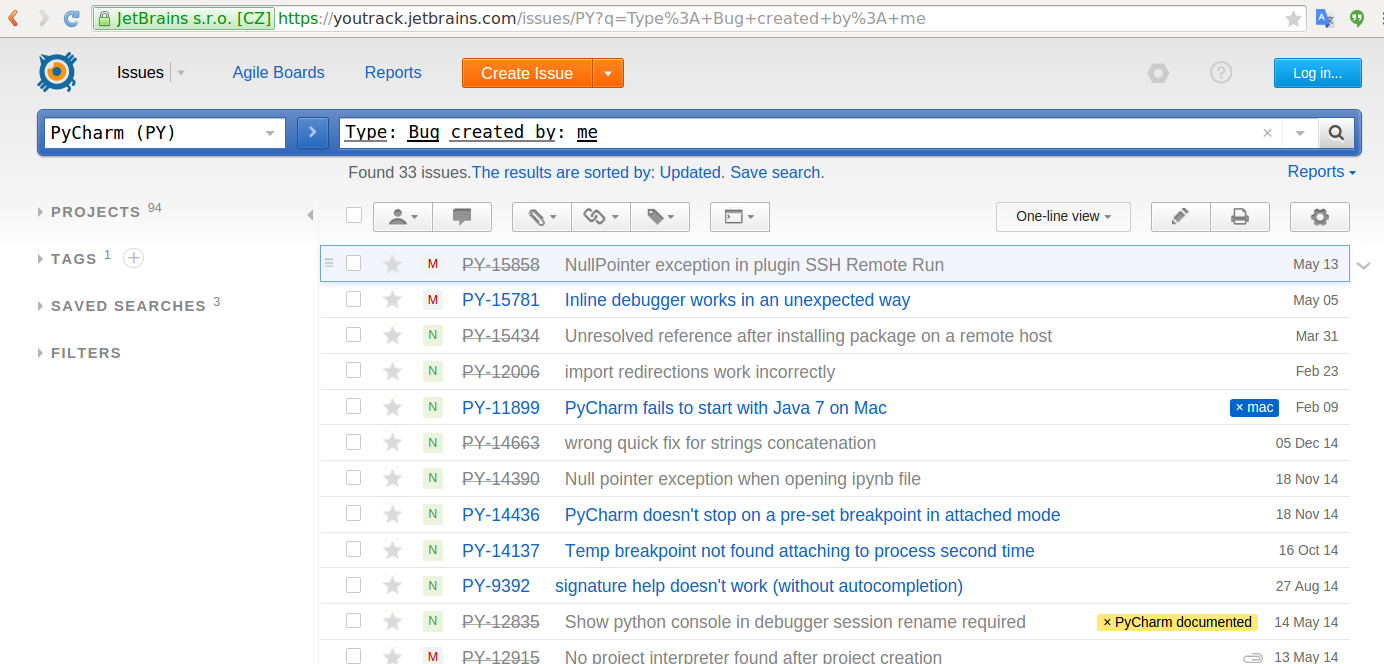
Task: Click the Save search link
Action: [x=777, y=172]
